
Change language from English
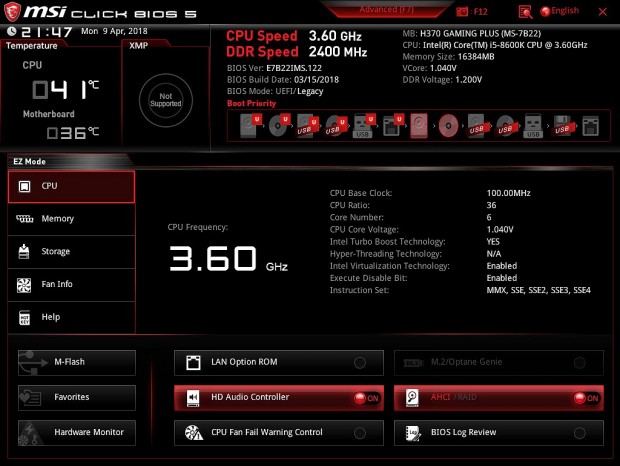(560, 11)
